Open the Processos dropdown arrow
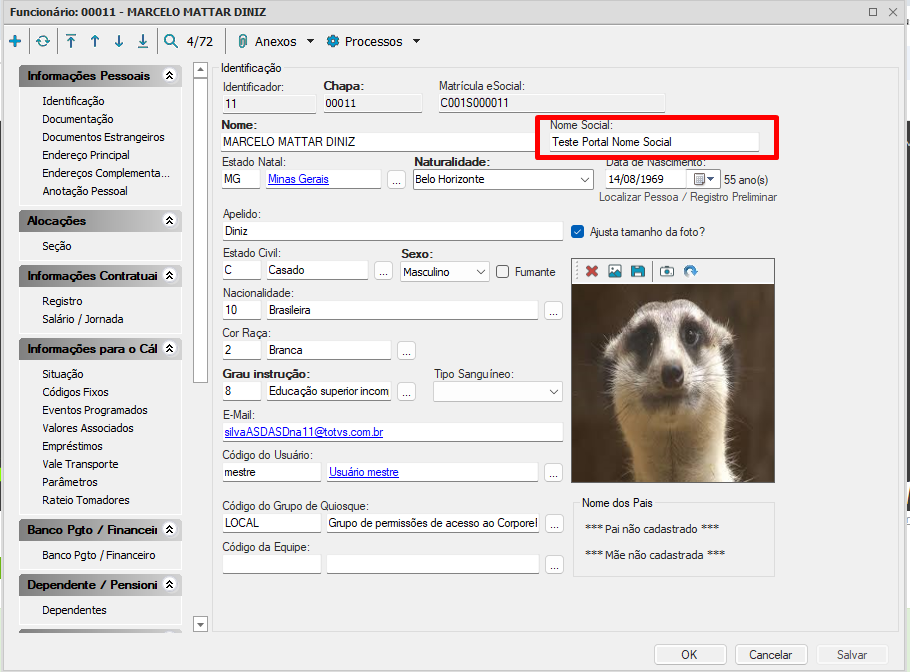The image size is (910, 672). click(x=416, y=41)
